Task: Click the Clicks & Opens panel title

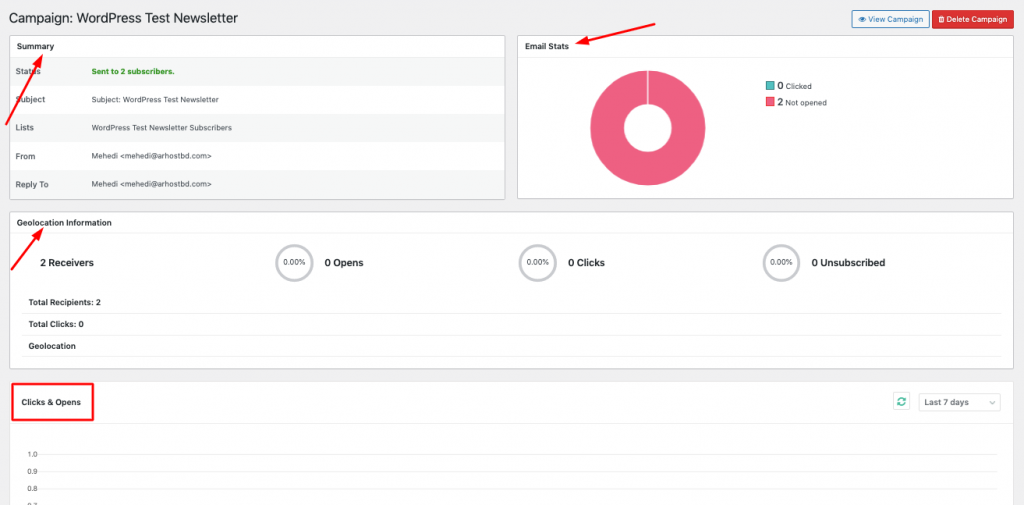Action: pos(51,402)
